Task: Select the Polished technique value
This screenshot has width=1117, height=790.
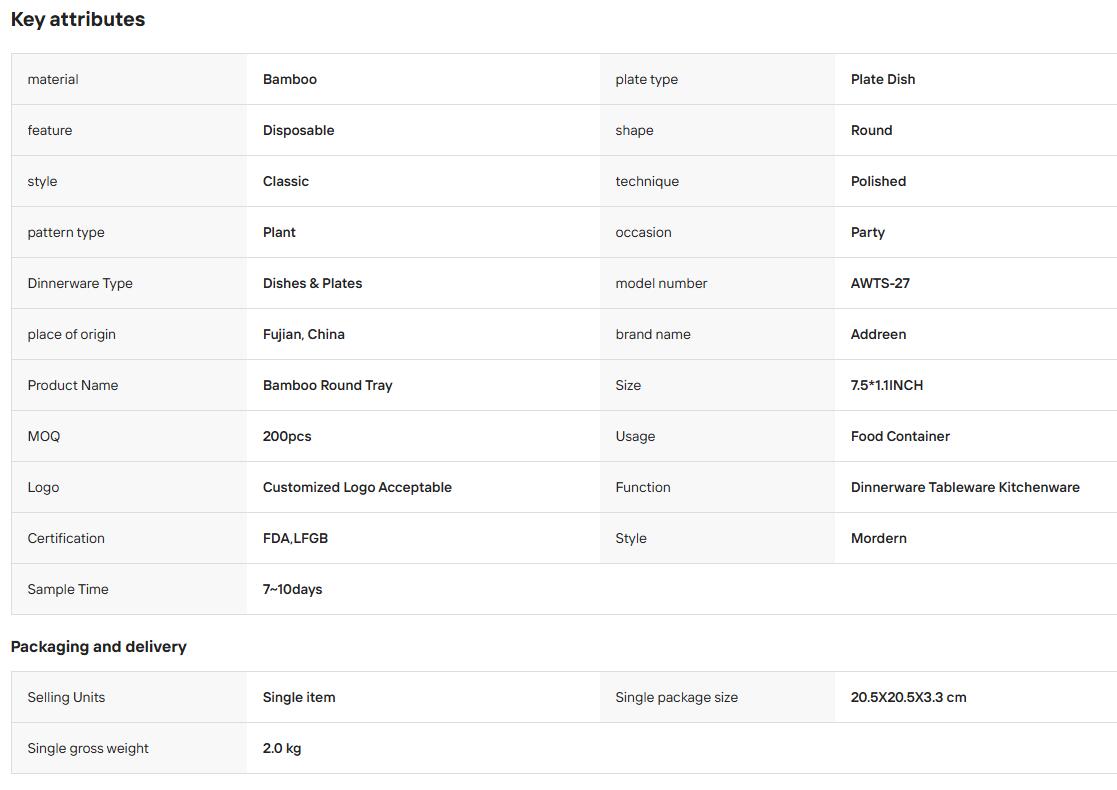Action: tap(878, 182)
